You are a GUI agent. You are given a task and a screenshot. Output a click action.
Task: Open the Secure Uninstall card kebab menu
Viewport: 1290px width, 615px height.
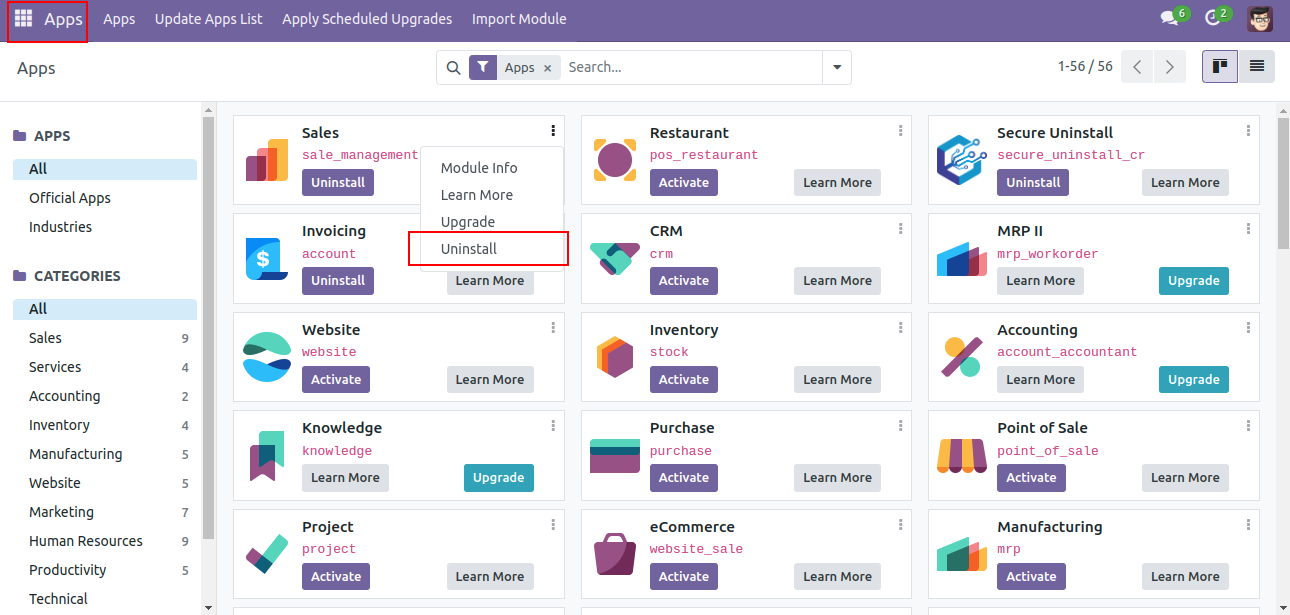point(1248,131)
